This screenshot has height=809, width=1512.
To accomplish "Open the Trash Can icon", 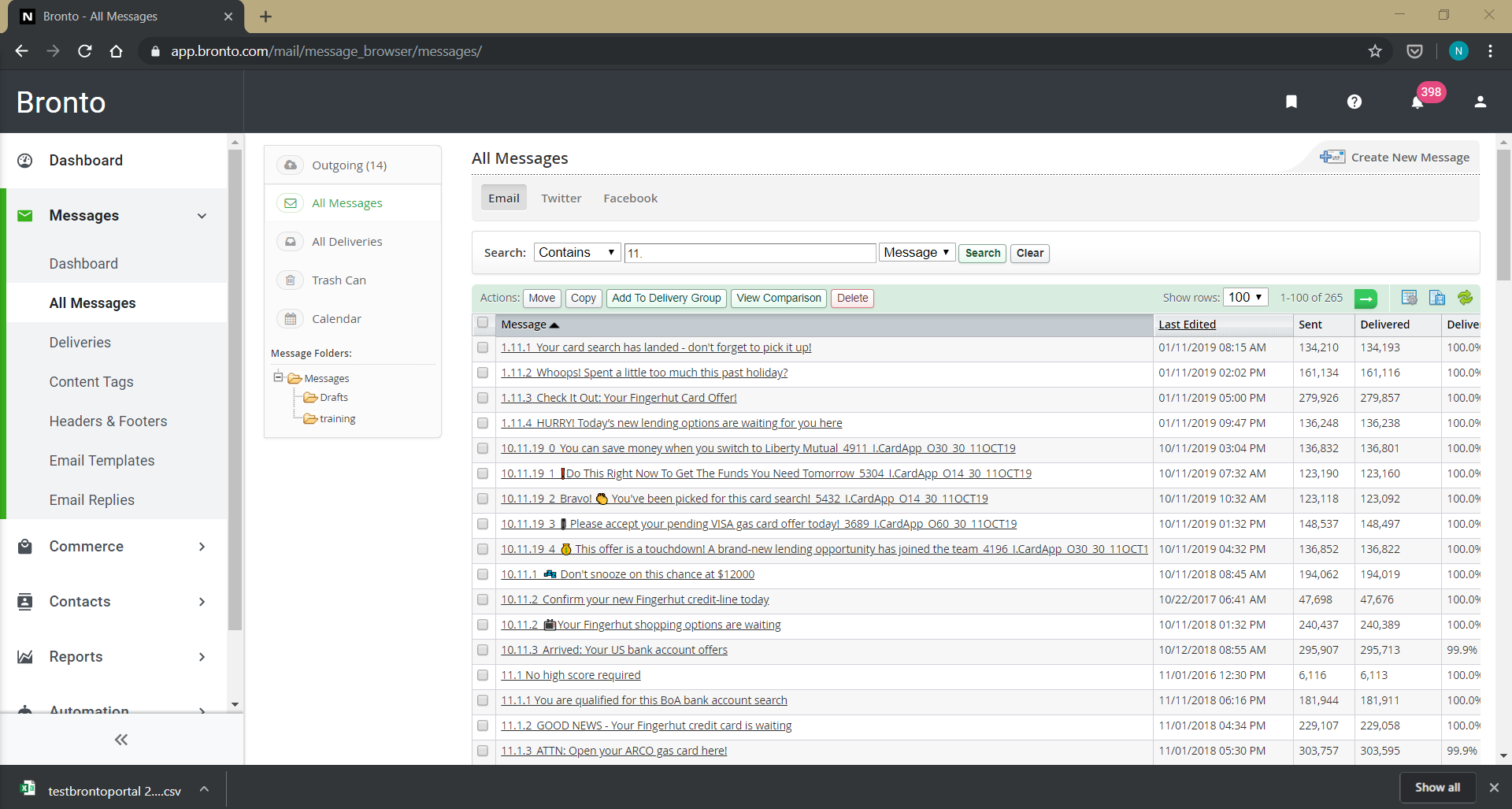I will [x=291, y=280].
